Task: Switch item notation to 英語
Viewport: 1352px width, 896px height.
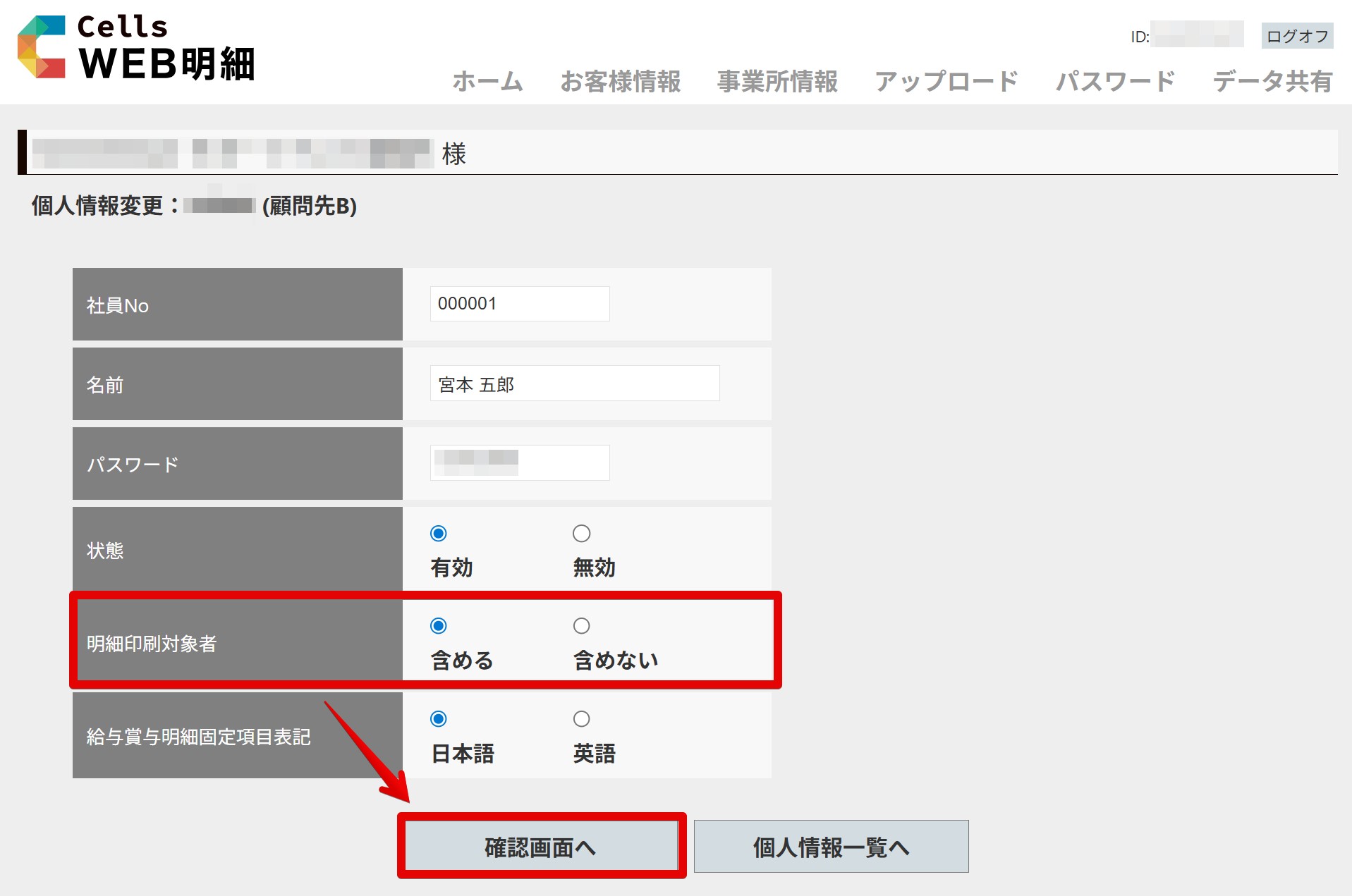Action: [x=581, y=719]
